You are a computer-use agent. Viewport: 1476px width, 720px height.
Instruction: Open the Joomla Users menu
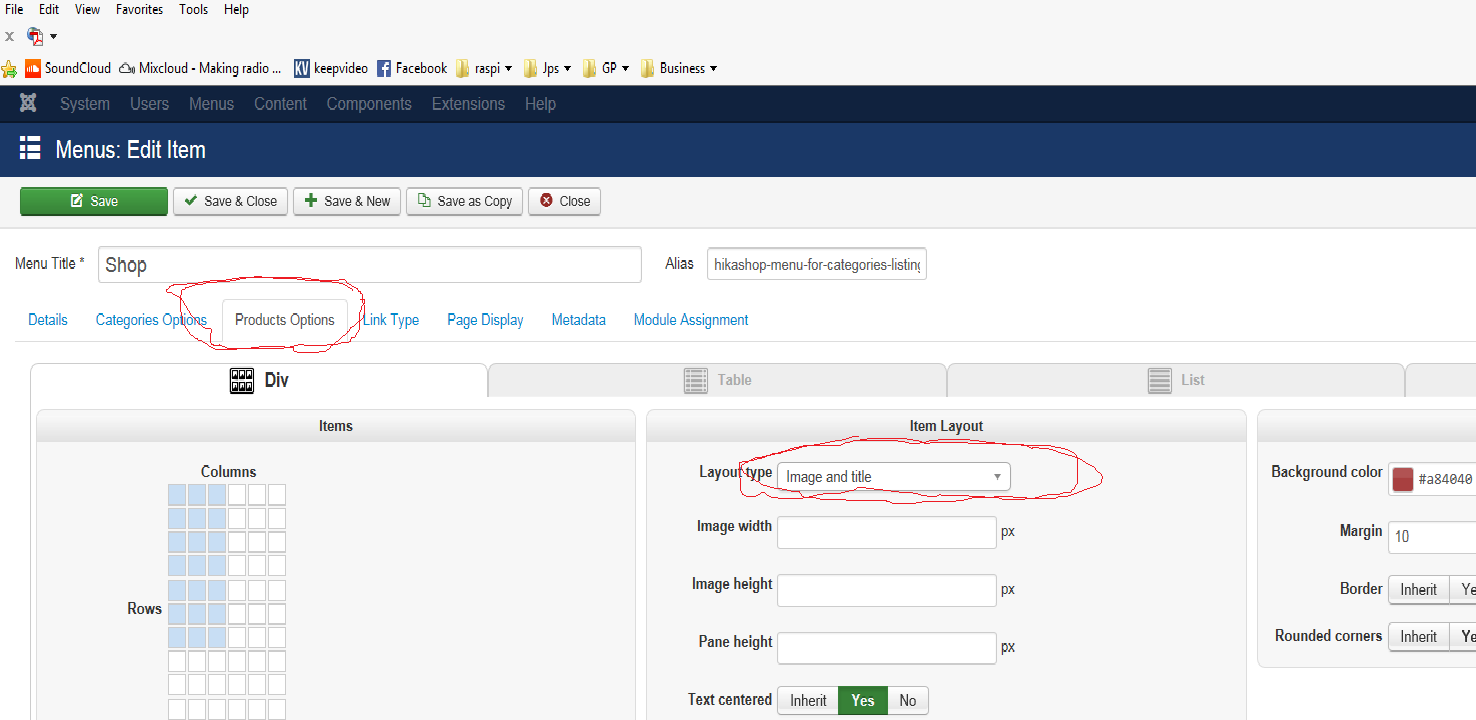point(149,104)
